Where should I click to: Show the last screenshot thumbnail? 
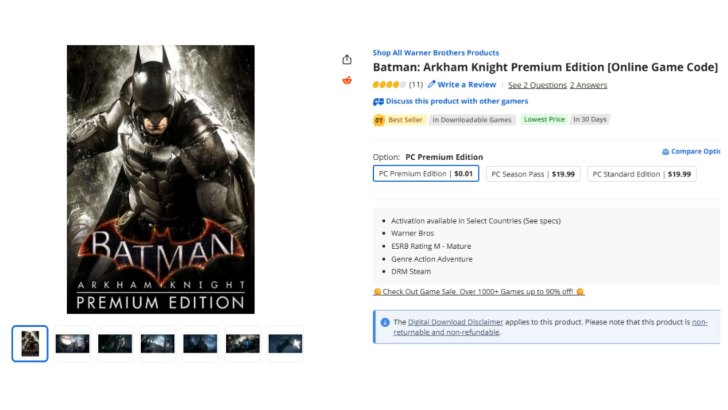[x=285, y=343]
